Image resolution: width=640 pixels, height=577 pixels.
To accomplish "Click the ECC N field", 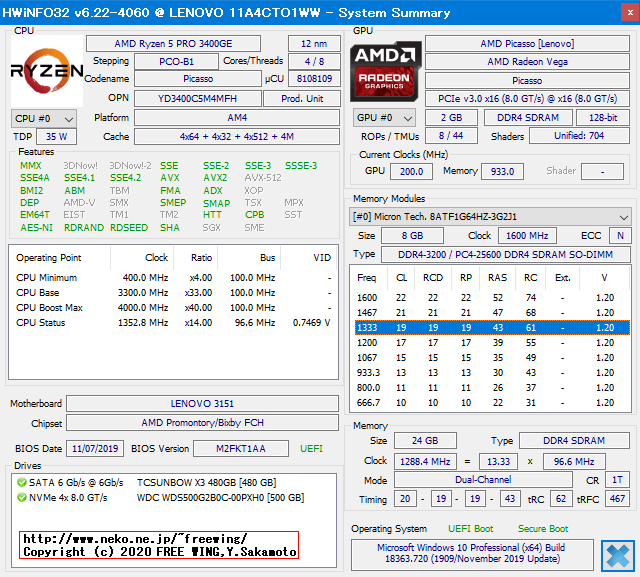I will pyautogui.click(x=620, y=235).
